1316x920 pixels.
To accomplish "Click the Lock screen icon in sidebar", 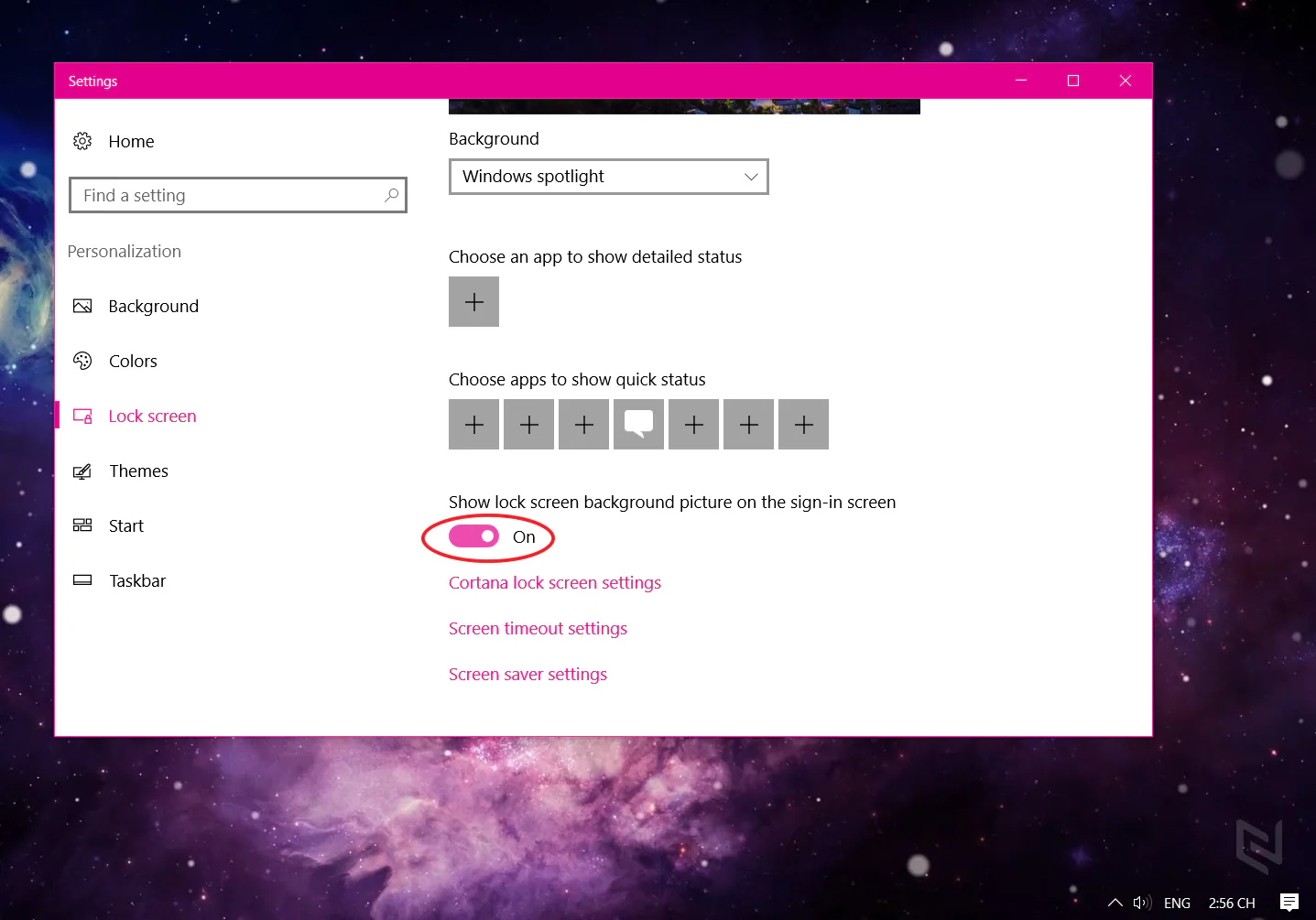I will tap(82, 416).
